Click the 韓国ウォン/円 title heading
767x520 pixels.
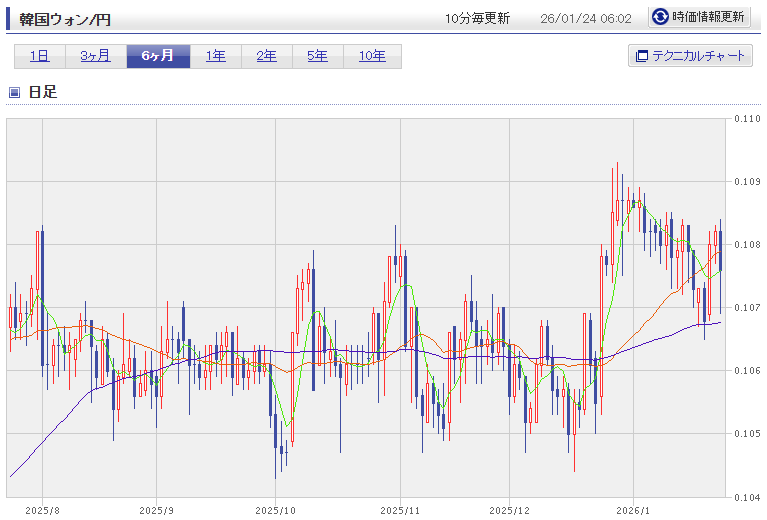tap(66, 18)
